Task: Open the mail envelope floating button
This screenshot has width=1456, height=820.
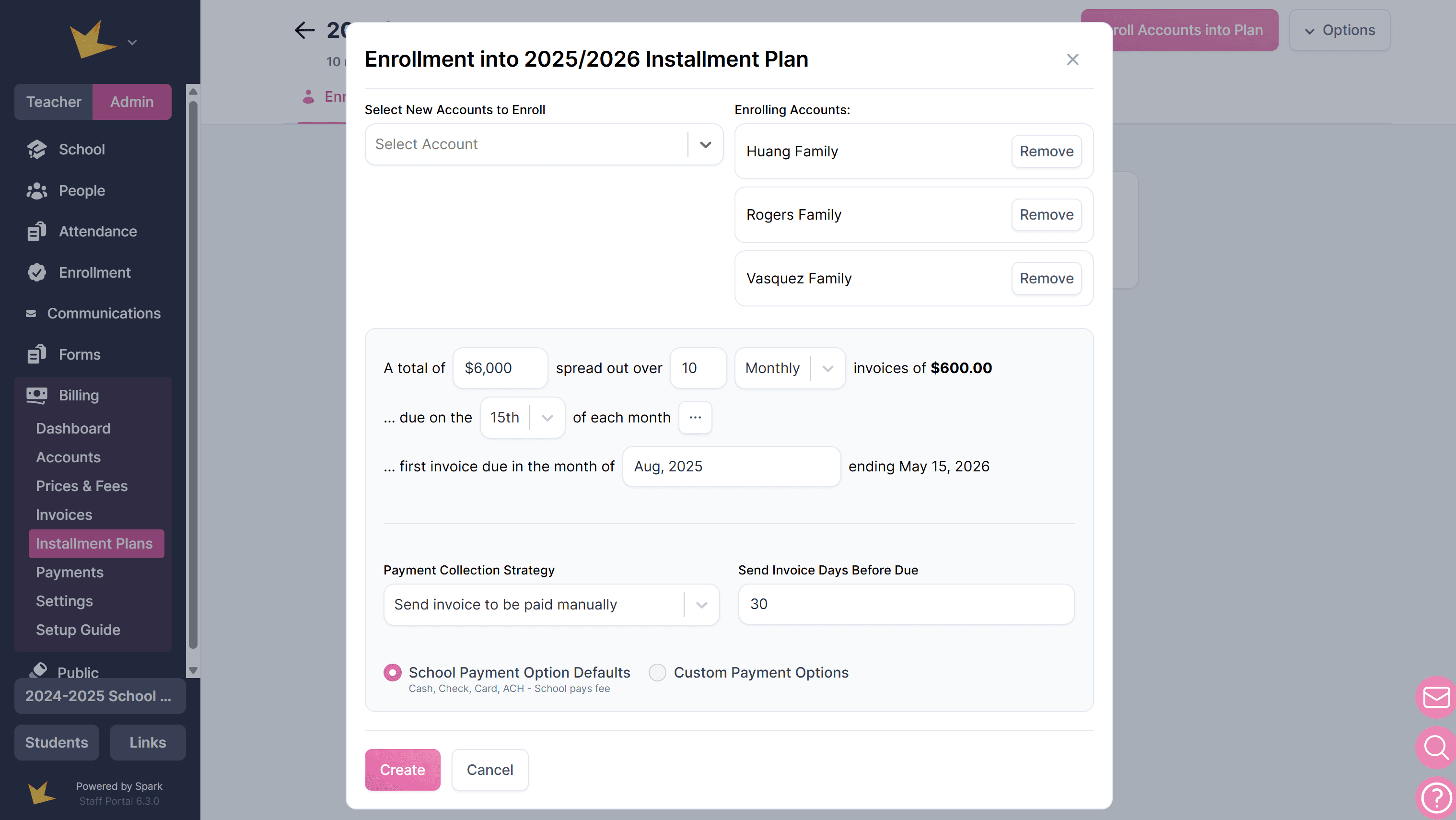Action: (1436, 697)
